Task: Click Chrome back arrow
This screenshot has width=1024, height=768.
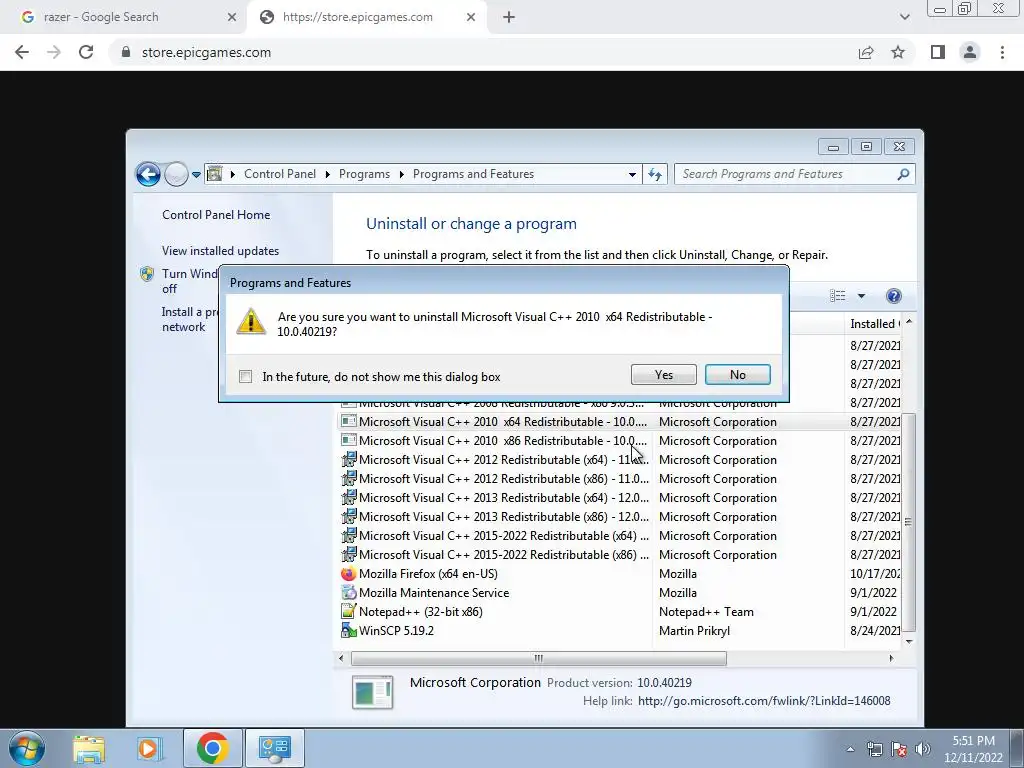Action: 22,52
